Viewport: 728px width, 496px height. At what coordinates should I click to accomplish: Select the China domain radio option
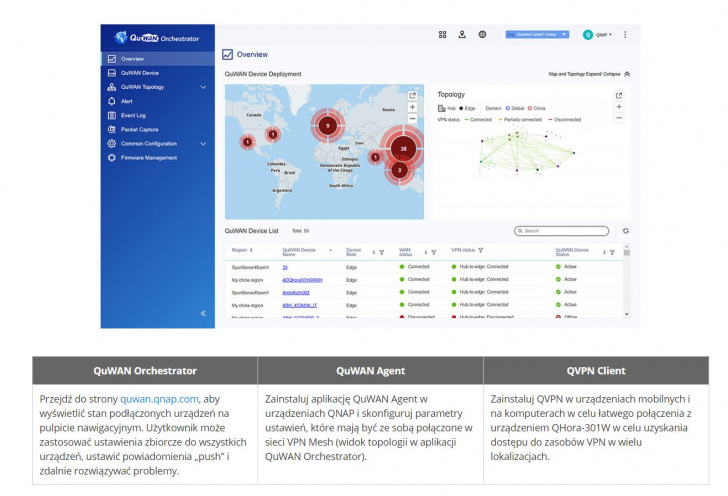click(x=532, y=107)
